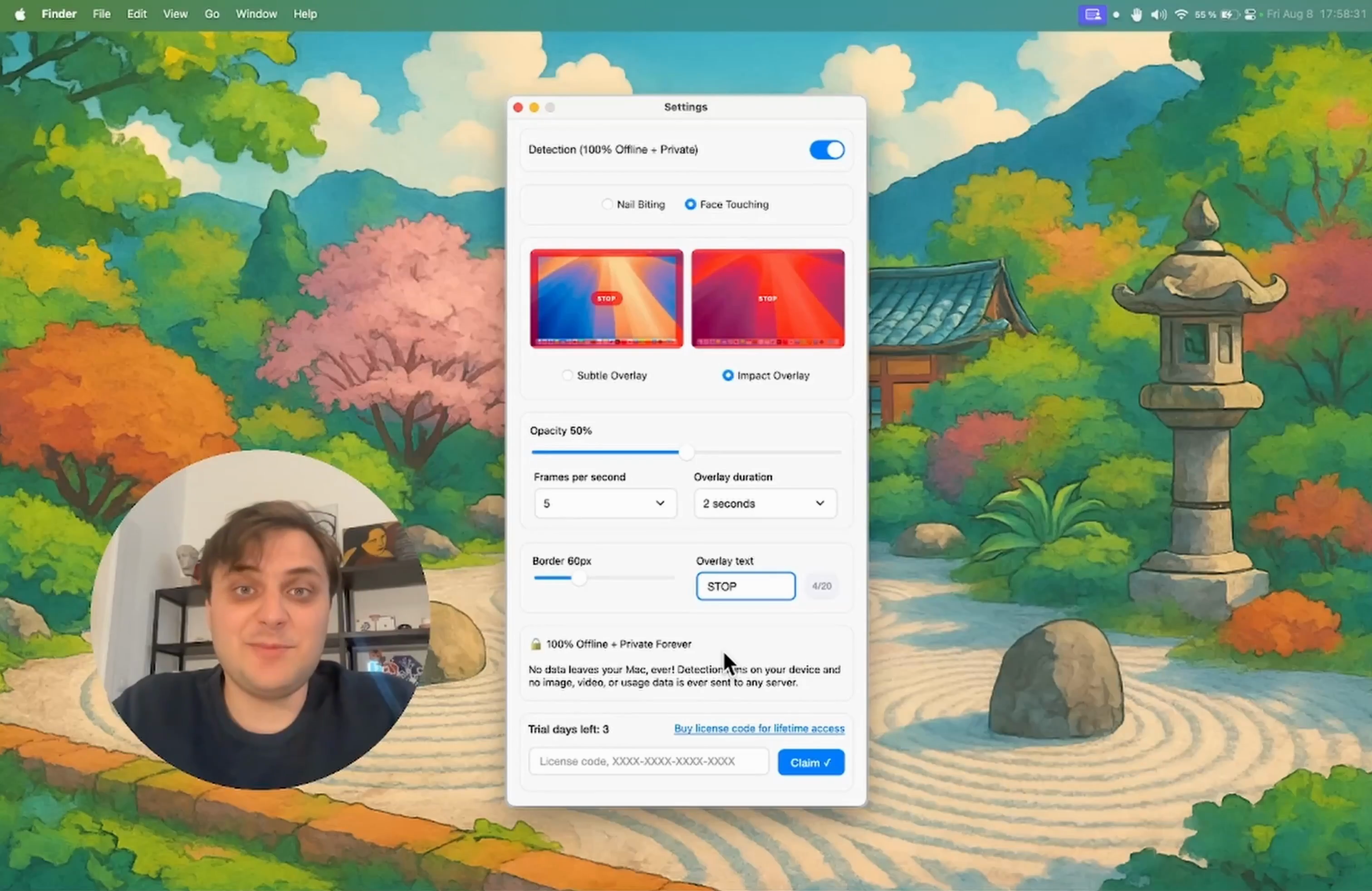Viewport: 1372px width, 891px height.
Task: Click the battery charging icon
Action: (1230, 15)
